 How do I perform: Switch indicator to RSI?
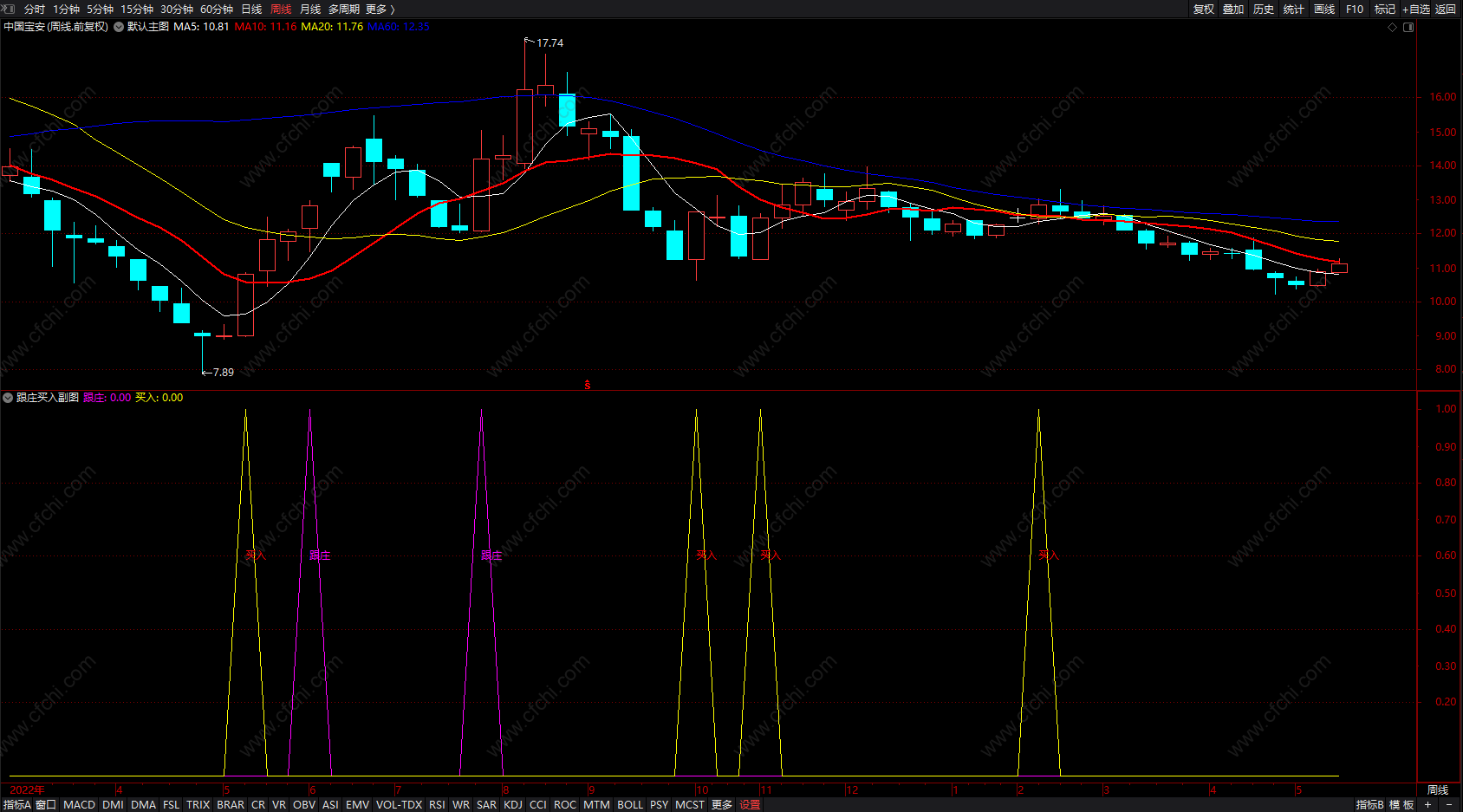pos(438,805)
